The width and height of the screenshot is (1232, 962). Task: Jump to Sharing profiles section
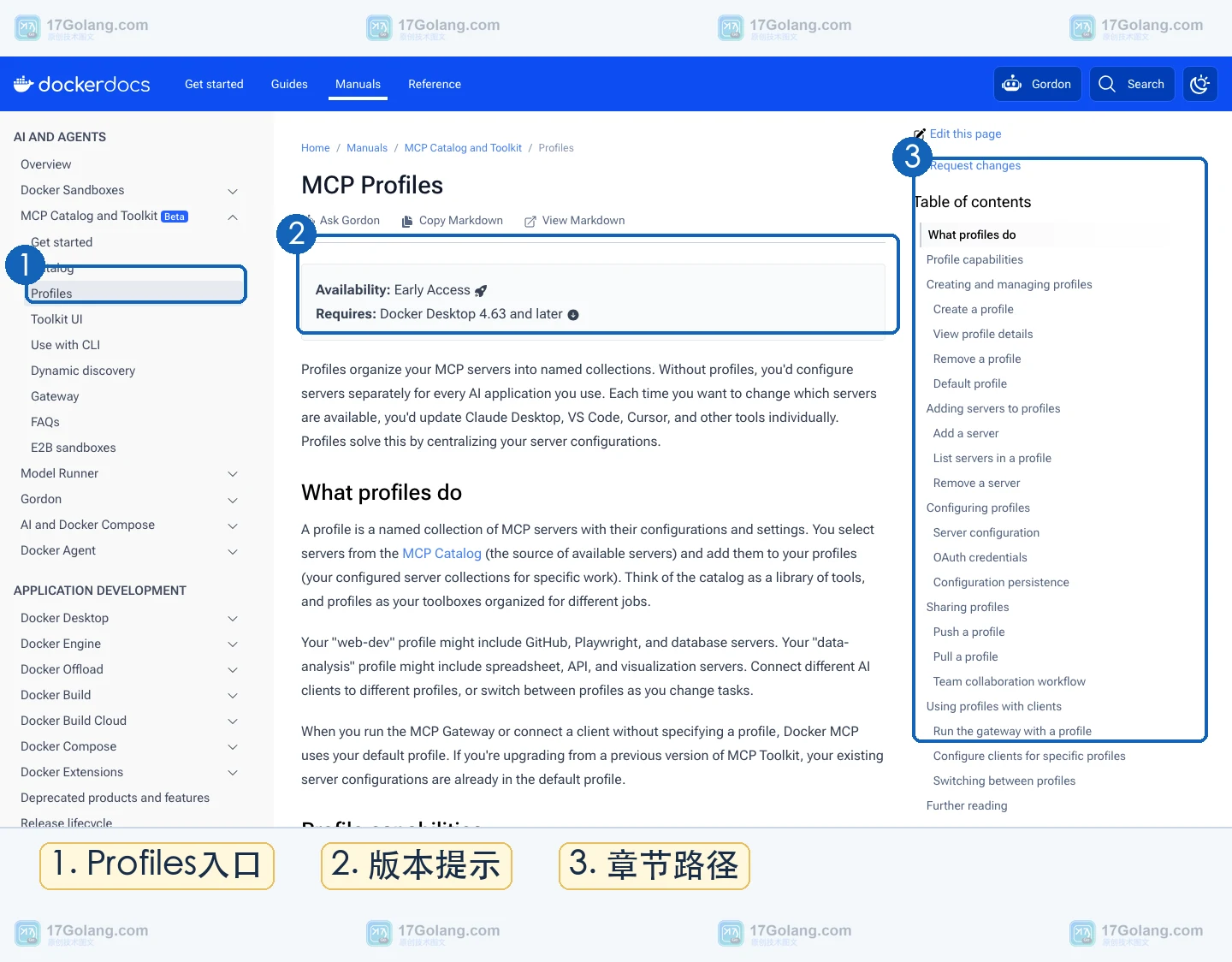[x=968, y=607]
